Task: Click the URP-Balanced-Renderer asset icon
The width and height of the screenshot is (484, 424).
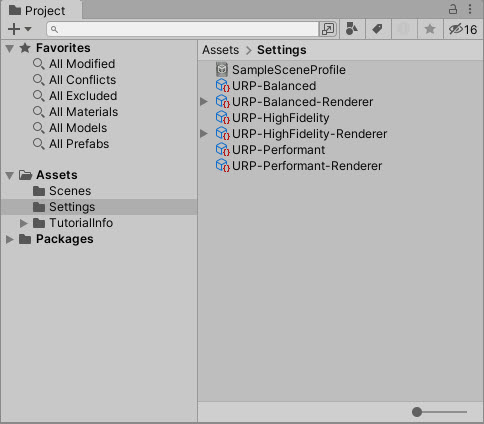Action: point(223,102)
